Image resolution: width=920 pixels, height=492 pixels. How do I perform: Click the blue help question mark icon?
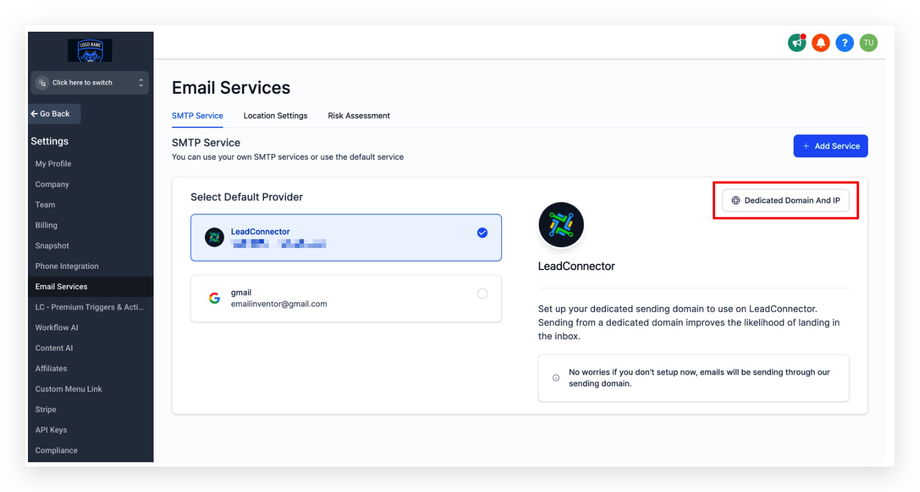(845, 43)
